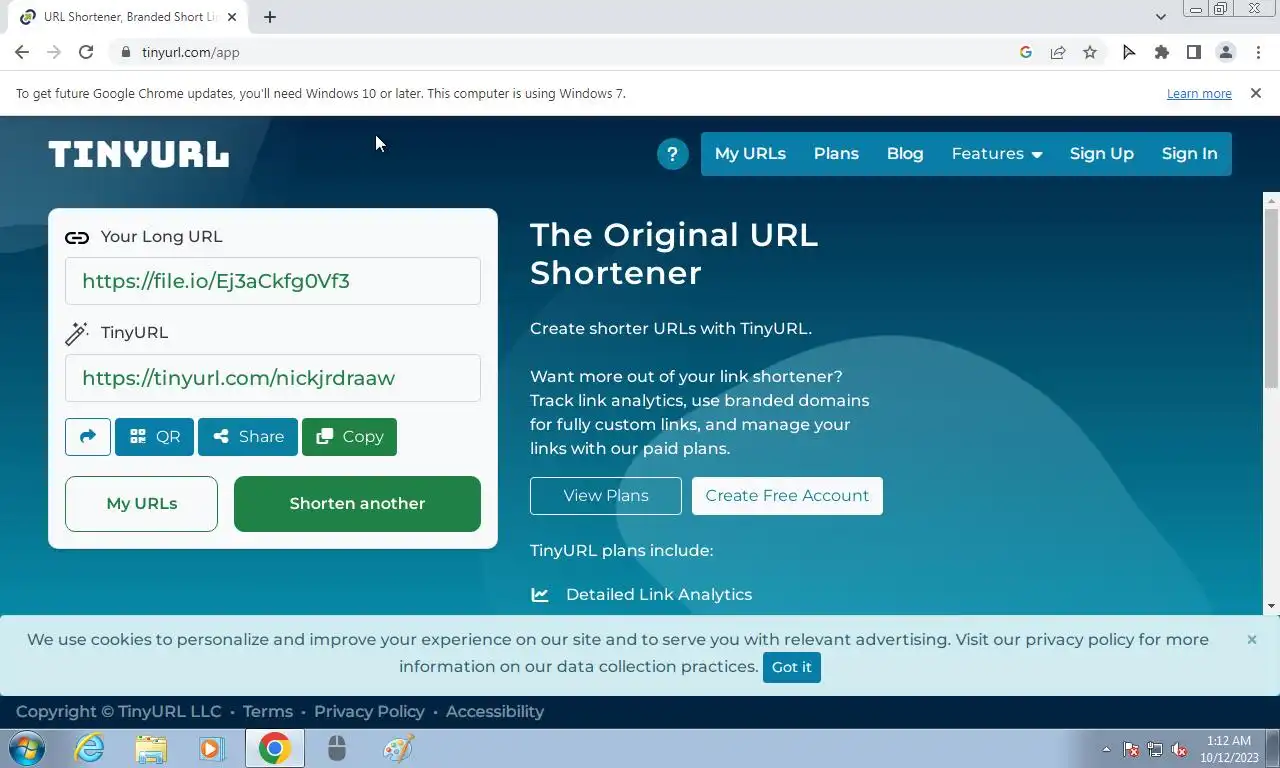Open the Windows Start menu
This screenshot has width=1280, height=768.
click(x=27, y=748)
